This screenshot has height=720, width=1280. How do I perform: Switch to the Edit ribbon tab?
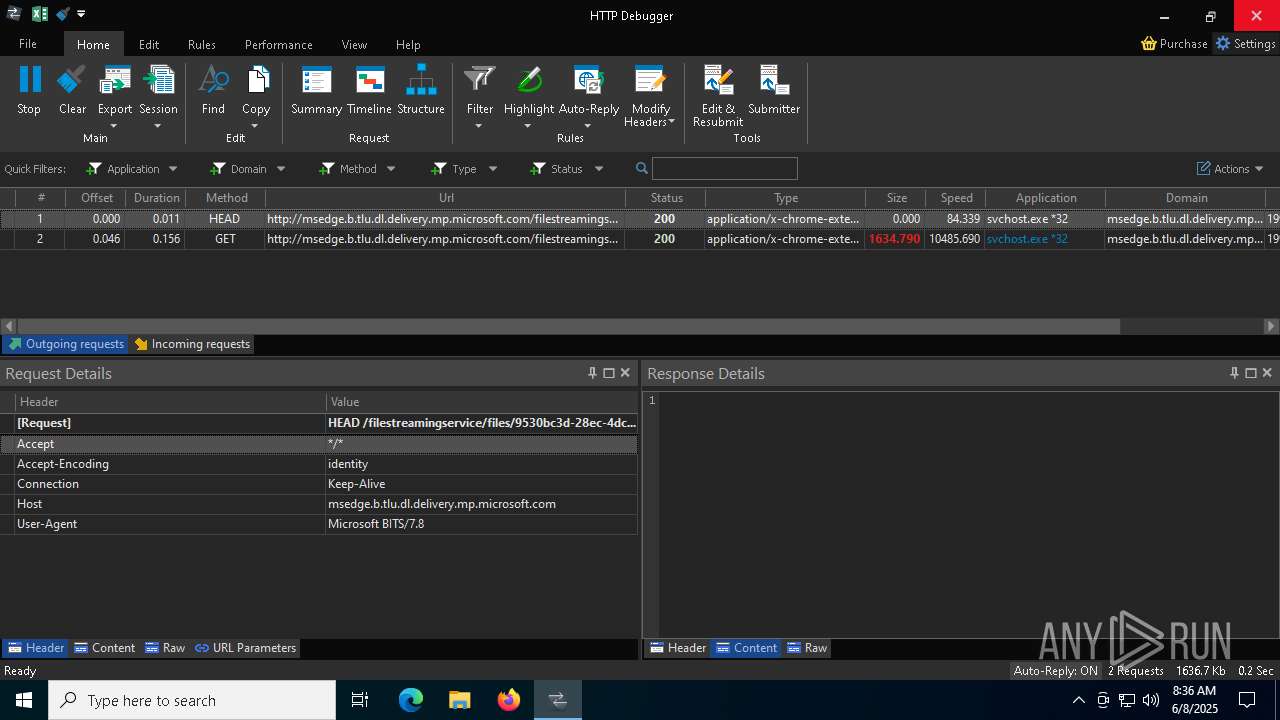pos(149,44)
